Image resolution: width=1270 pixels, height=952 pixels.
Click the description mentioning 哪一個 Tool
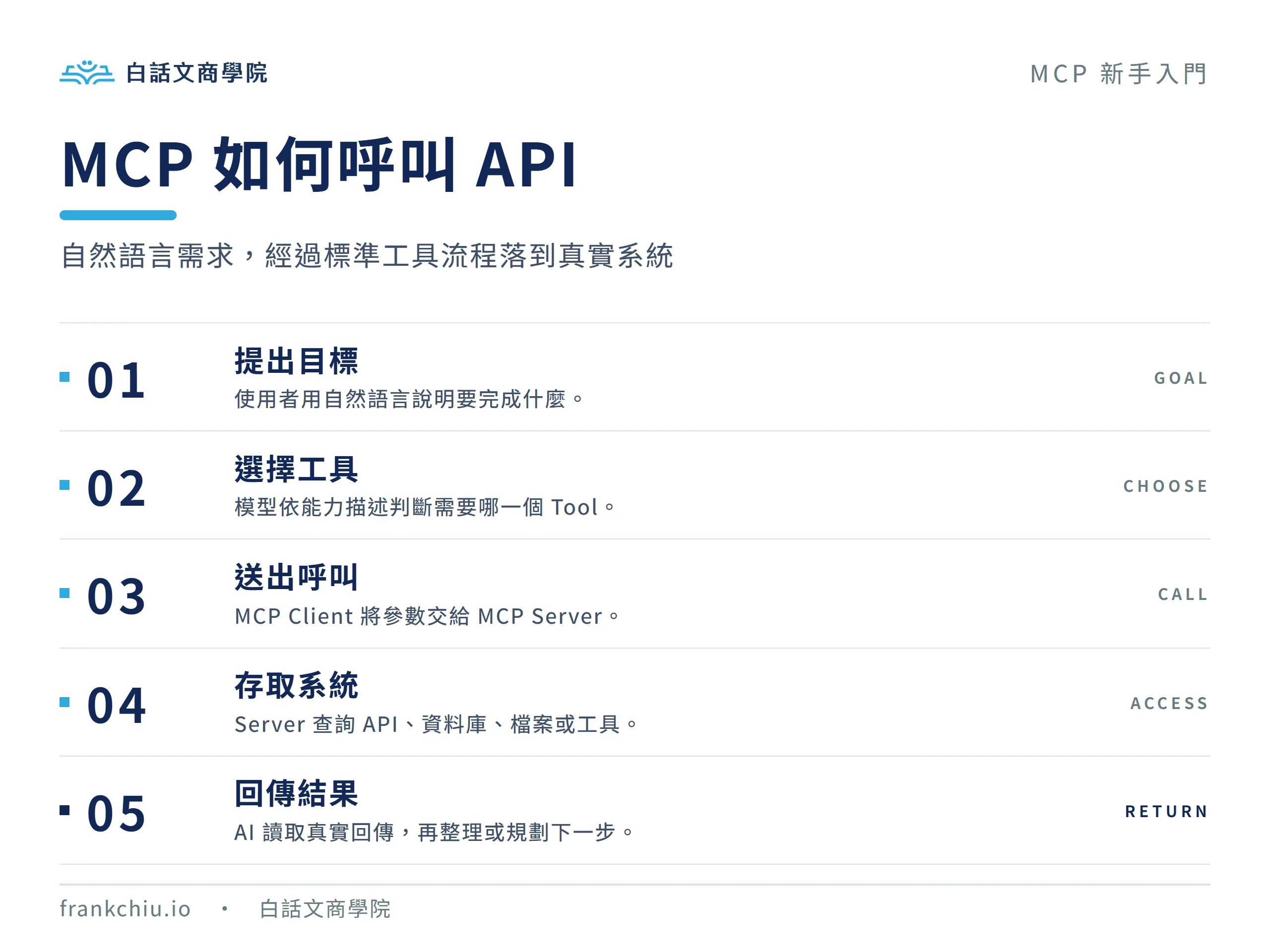pyautogui.click(x=425, y=507)
